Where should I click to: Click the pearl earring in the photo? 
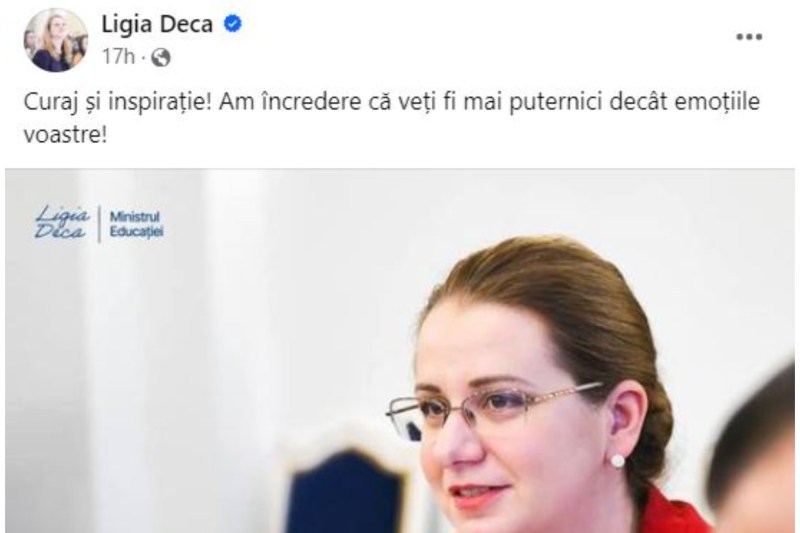618,461
